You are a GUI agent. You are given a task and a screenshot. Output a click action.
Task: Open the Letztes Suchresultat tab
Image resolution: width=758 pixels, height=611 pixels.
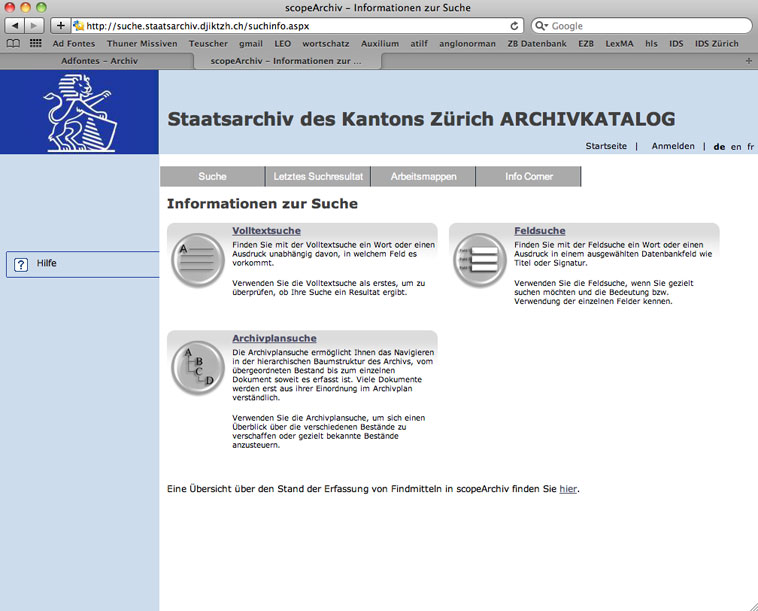pos(318,176)
